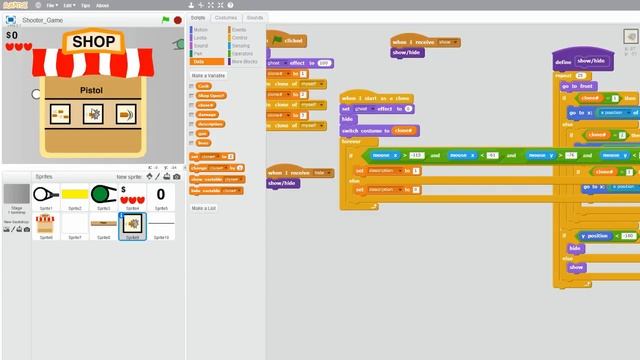Toggle damage variable monitor checkbox
Screen dimensions: 640x360
(x=191, y=115)
